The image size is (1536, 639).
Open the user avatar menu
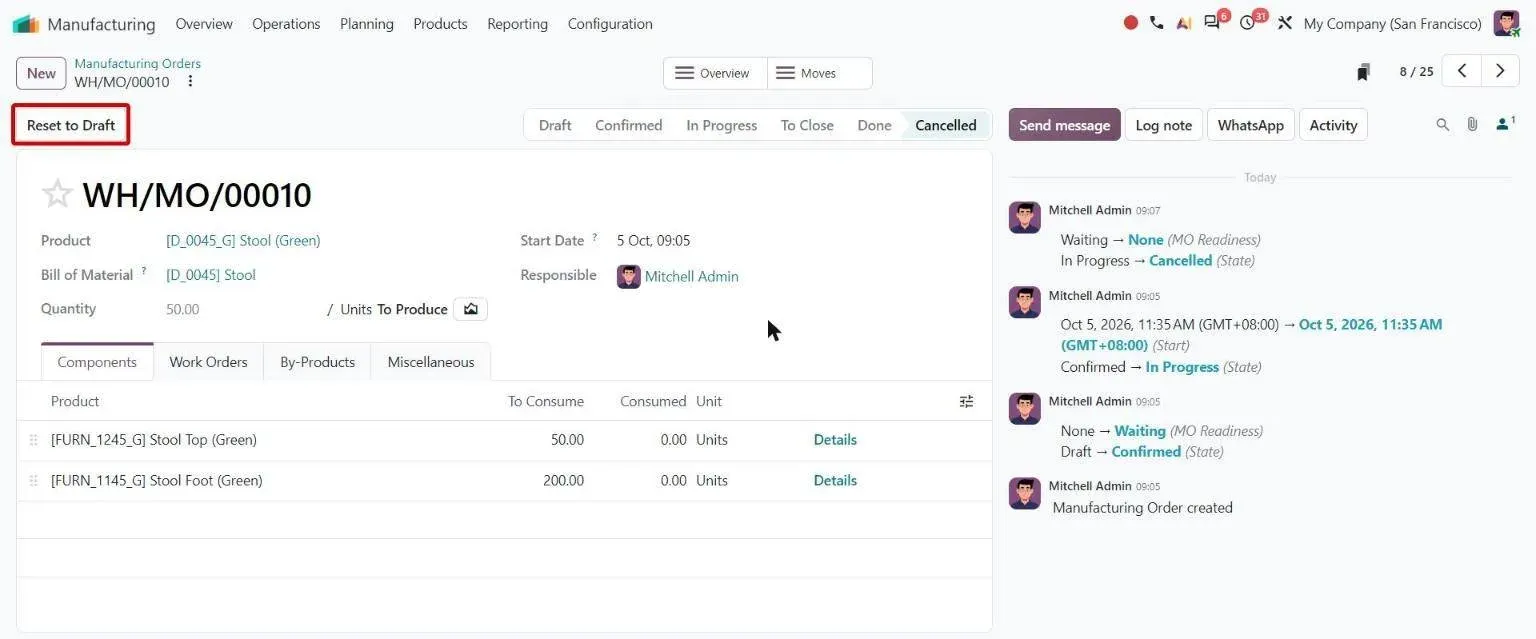pyautogui.click(x=1506, y=23)
